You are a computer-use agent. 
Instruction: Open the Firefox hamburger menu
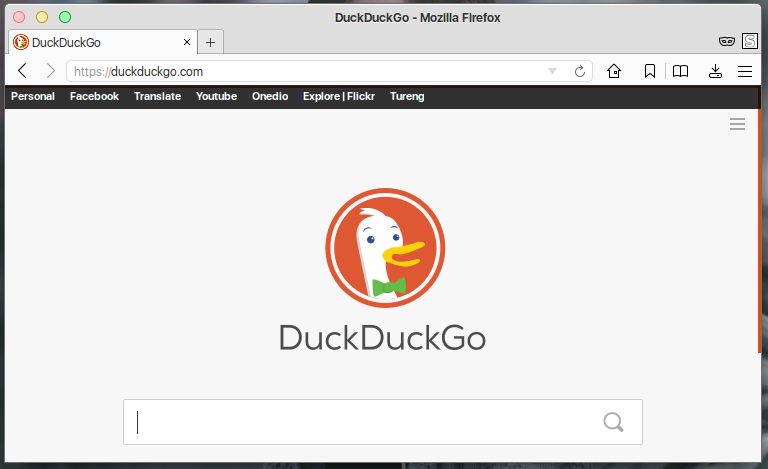point(745,71)
